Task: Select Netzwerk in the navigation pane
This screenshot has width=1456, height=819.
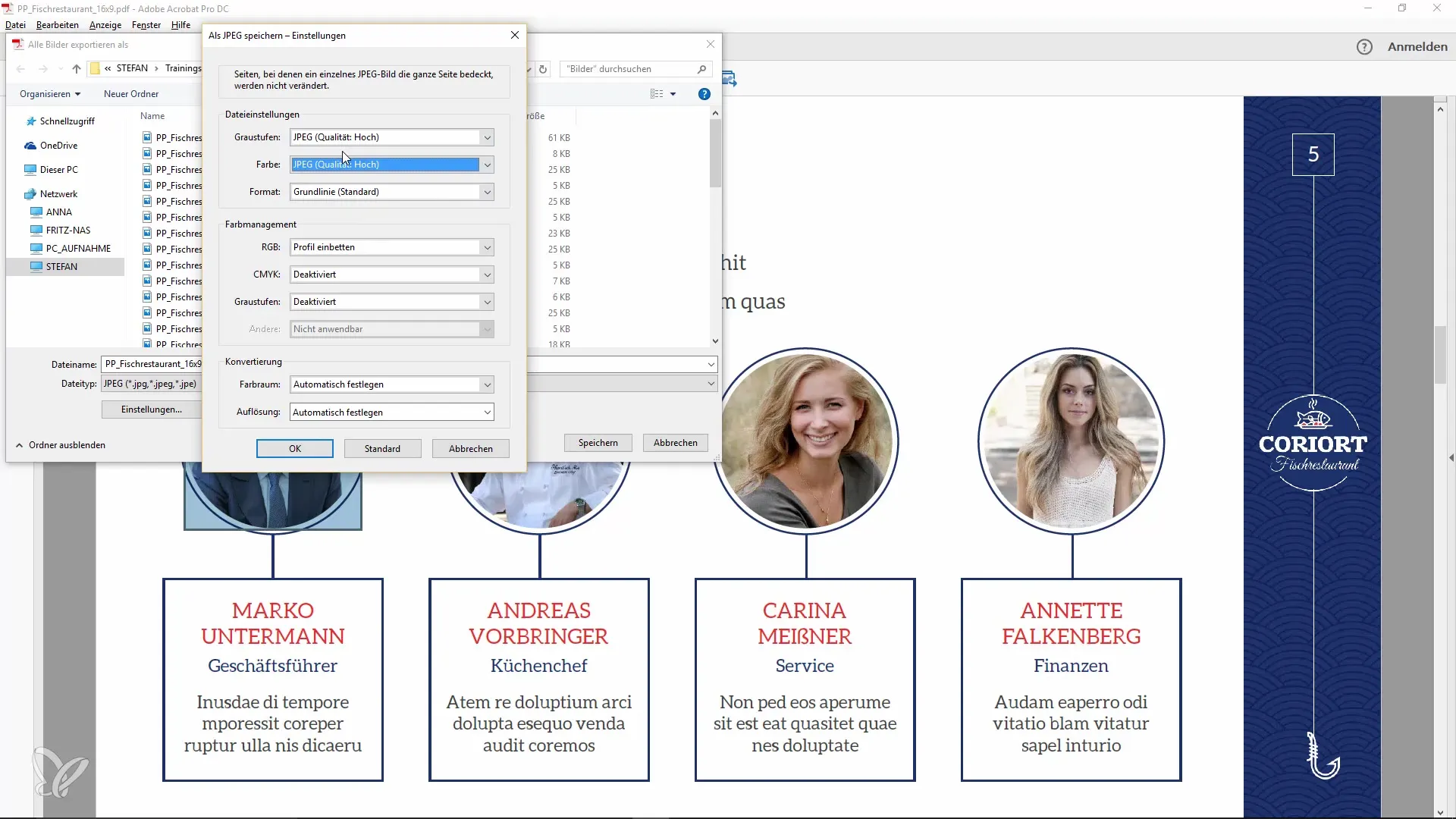Action: (x=52, y=194)
